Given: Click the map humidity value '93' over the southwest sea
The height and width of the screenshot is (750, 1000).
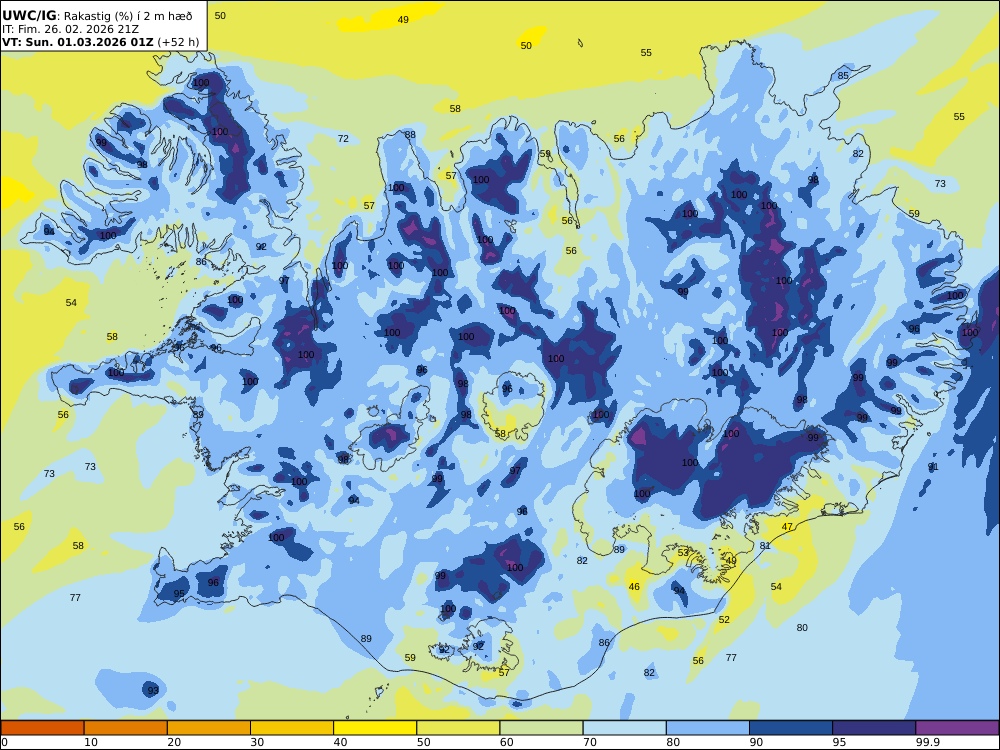Looking at the screenshot, I should (153, 691).
